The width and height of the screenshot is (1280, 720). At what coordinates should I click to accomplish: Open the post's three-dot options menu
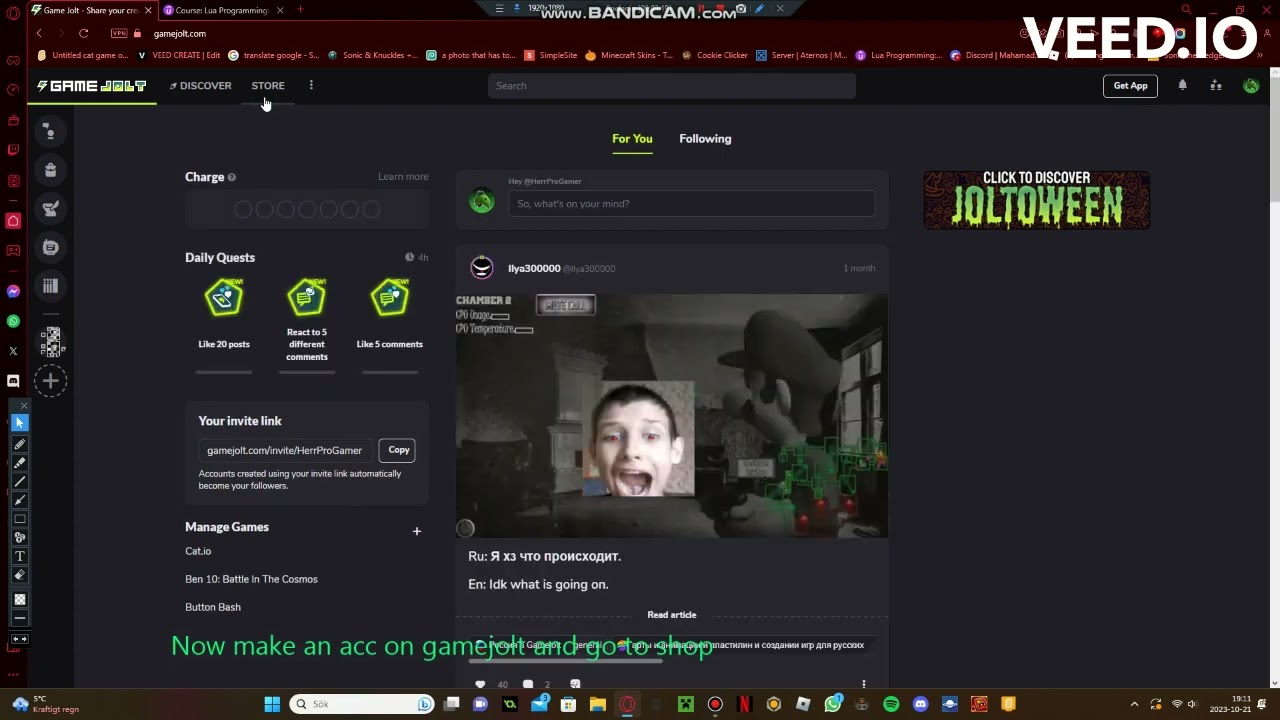point(864,685)
